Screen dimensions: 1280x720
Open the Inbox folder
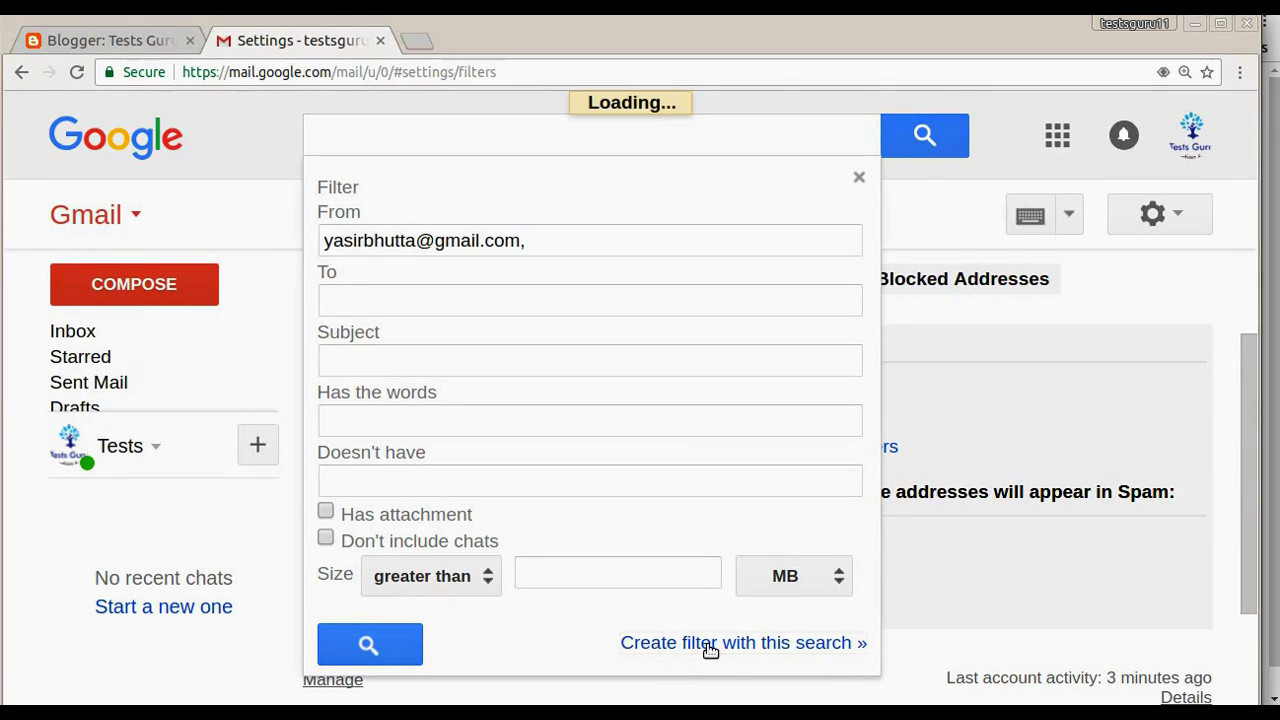point(73,331)
